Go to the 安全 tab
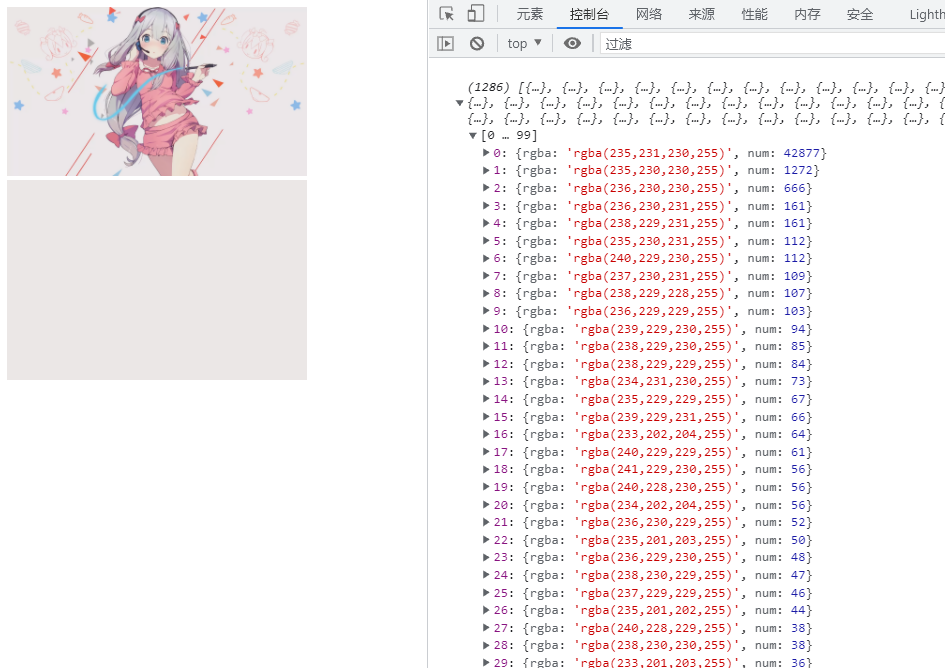This screenshot has width=945, height=668. coord(859,14)
